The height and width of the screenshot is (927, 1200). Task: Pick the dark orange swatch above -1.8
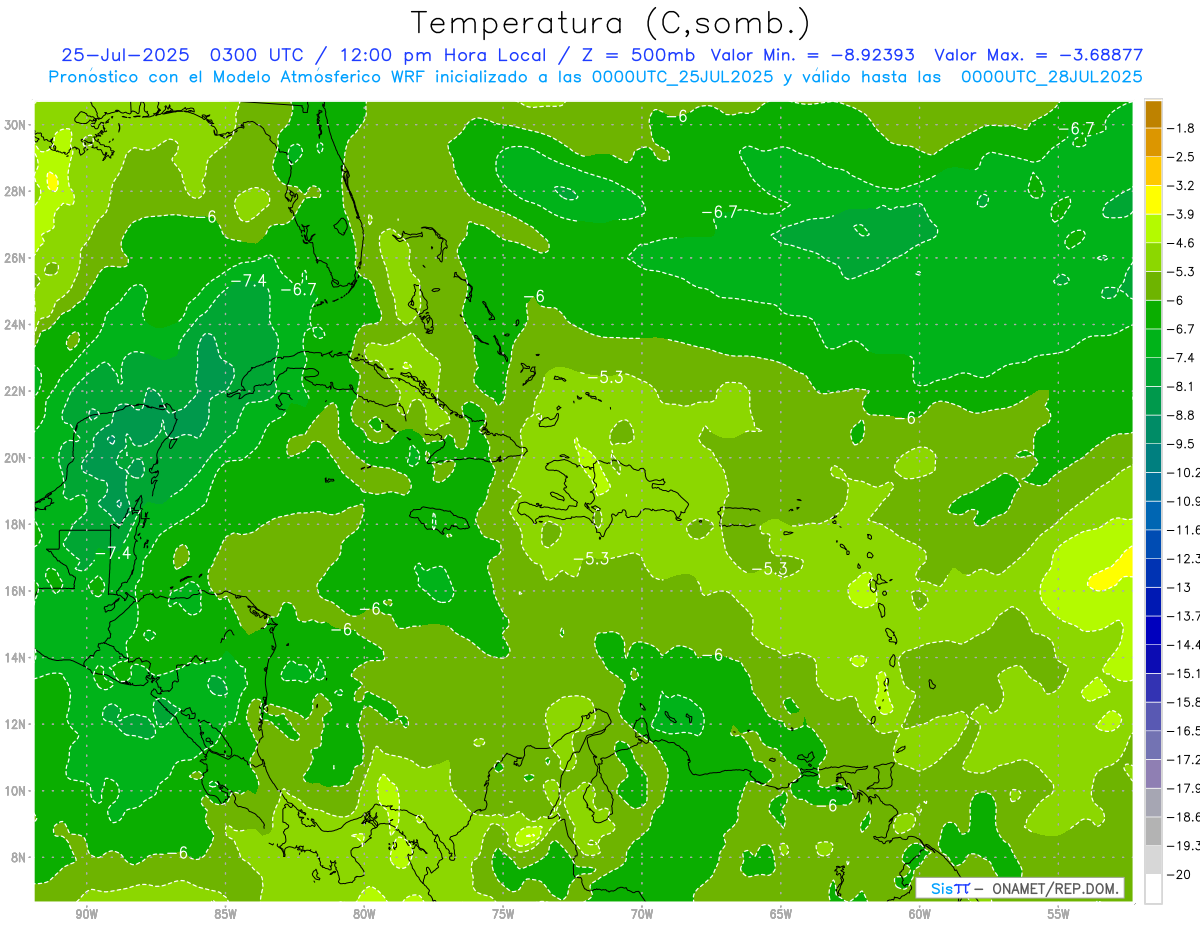pyautogui.click(x=1153, y=114)
